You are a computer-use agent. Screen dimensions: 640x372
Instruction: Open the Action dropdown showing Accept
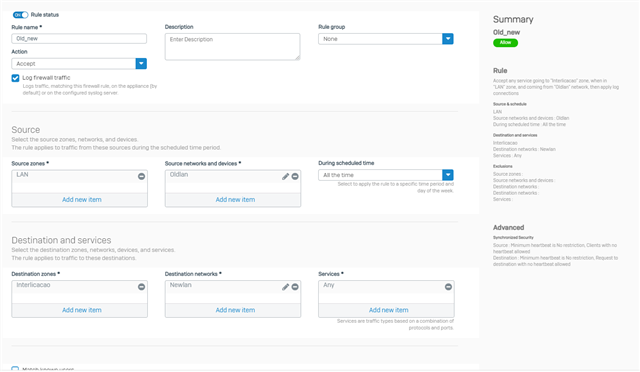tap(79, 64)
